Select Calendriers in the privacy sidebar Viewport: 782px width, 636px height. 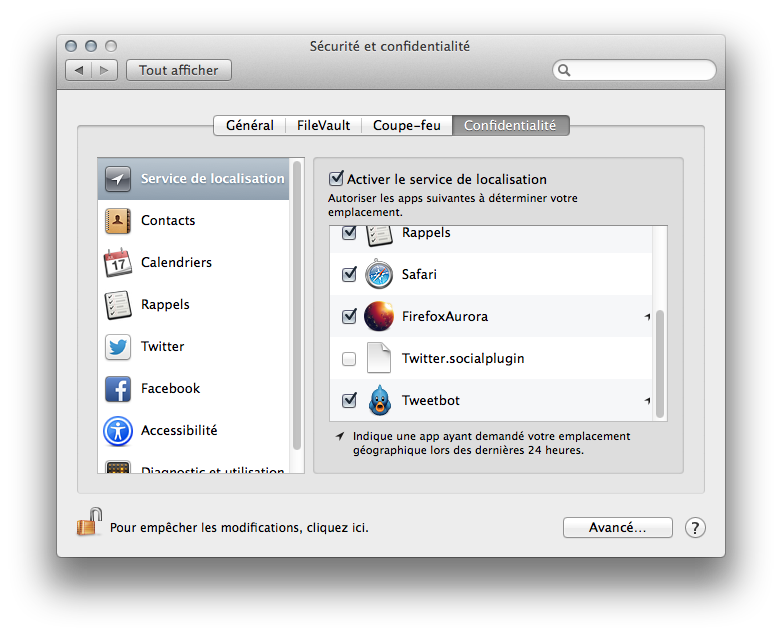click(x=194, y=263)
